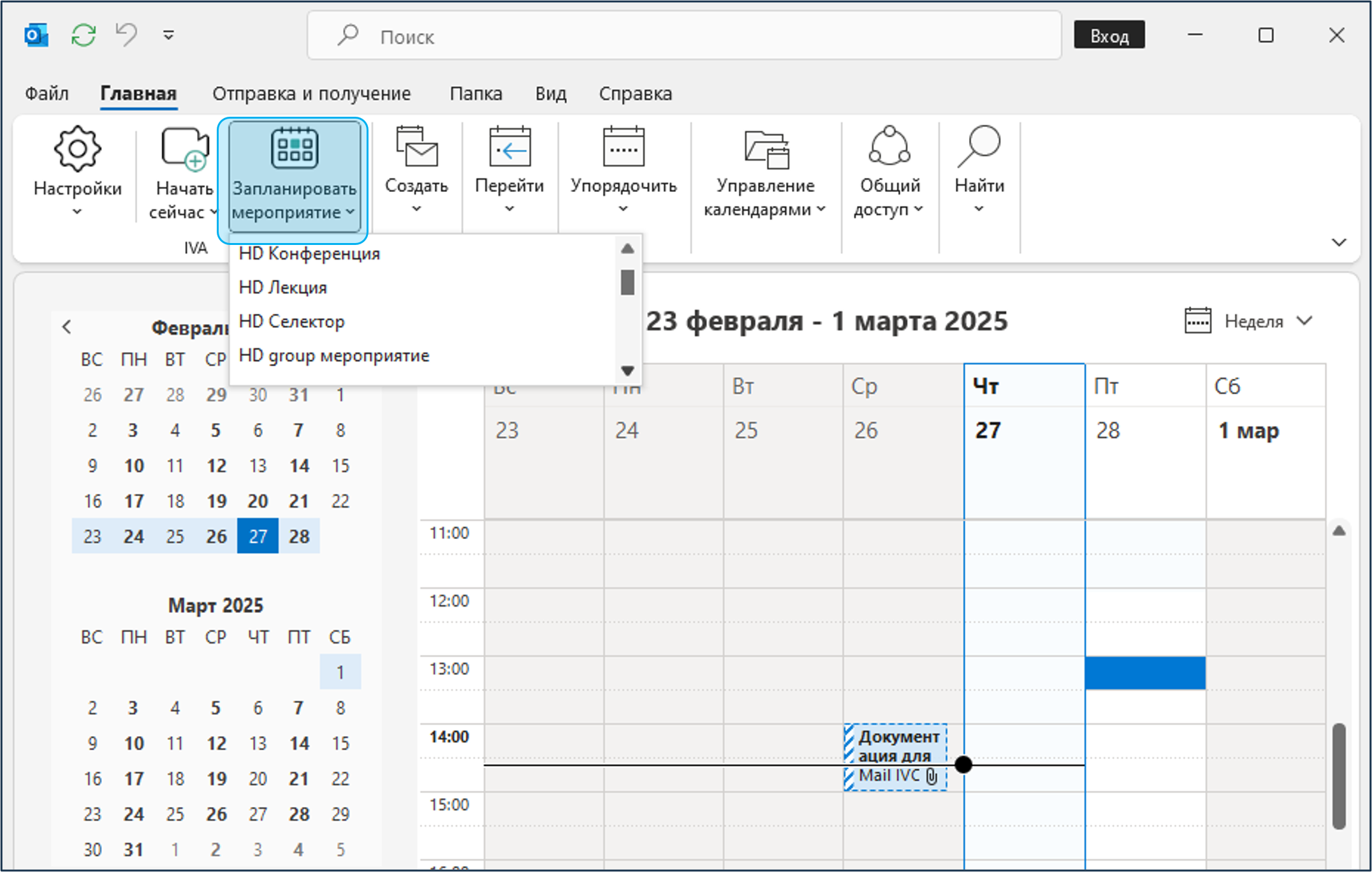Choose HD Селектор menu entry
The width and height of the screenshot is (1372, 872).
291,321
